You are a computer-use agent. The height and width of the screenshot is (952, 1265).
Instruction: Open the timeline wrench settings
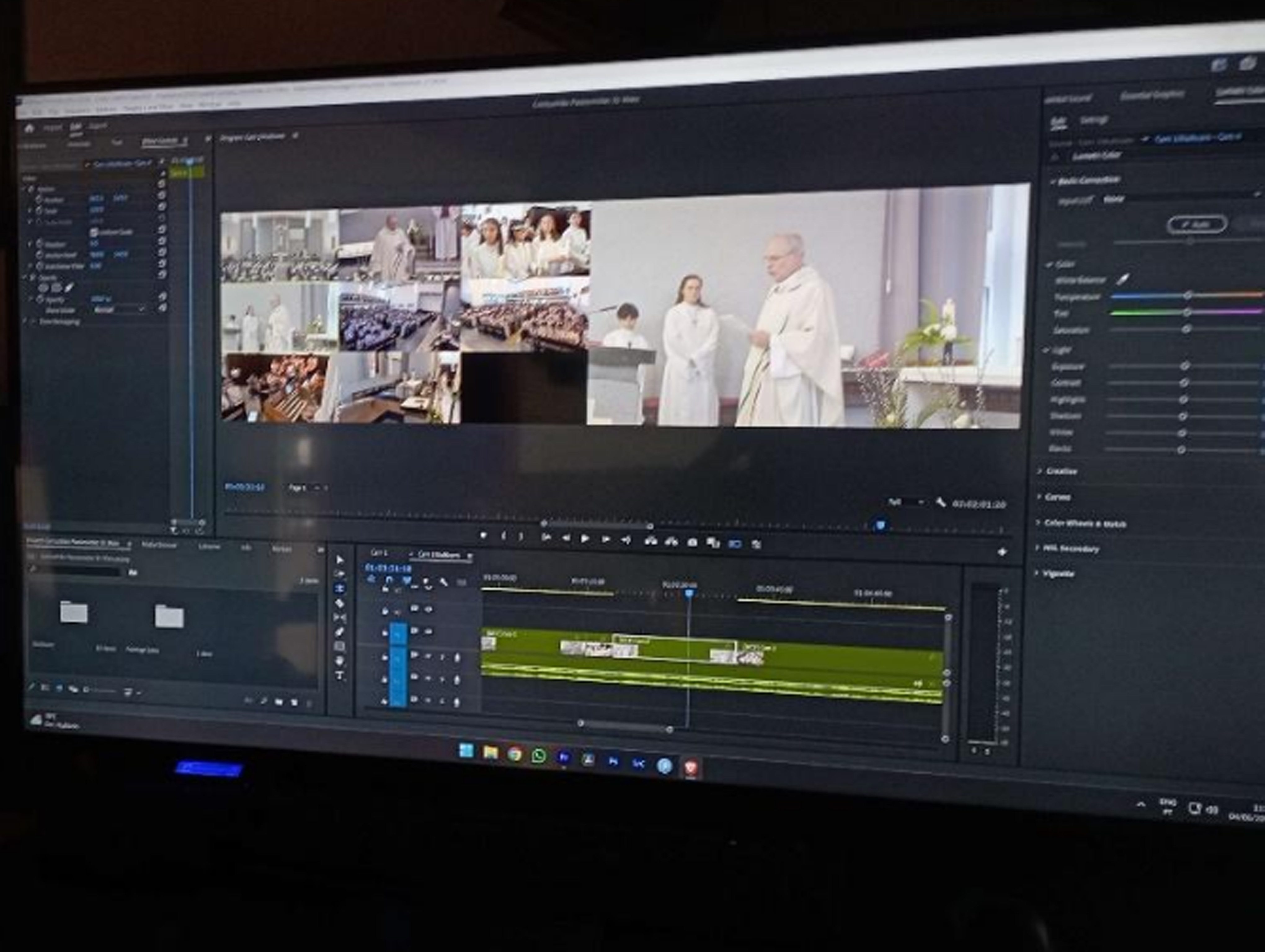coord(443,582)
